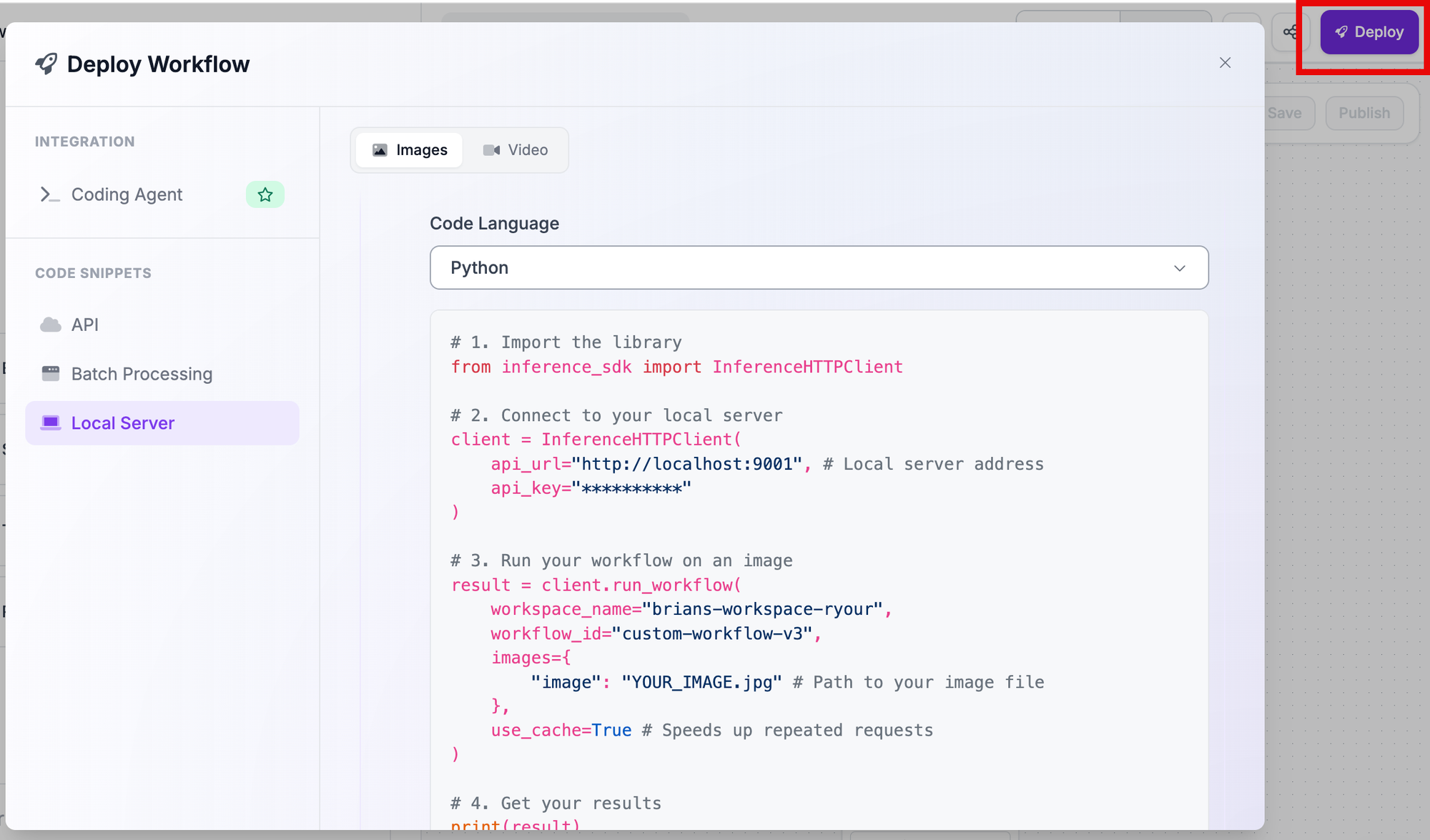Click the green star badge on Coding Agent
The height and width of the screenshot is (840, 1430).
click(265, 194)
